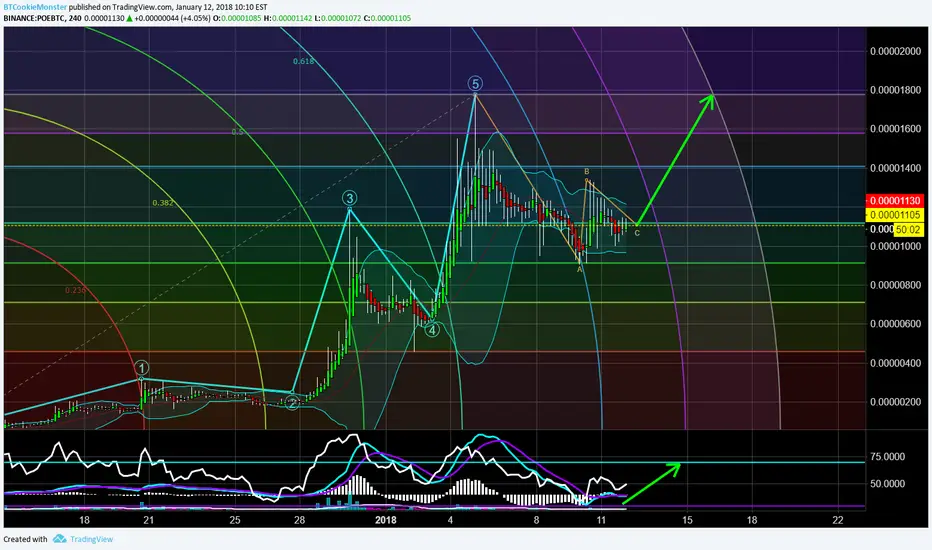Select circled wave 3 label
Screen dimensions: 932x550
coord(349,199)
